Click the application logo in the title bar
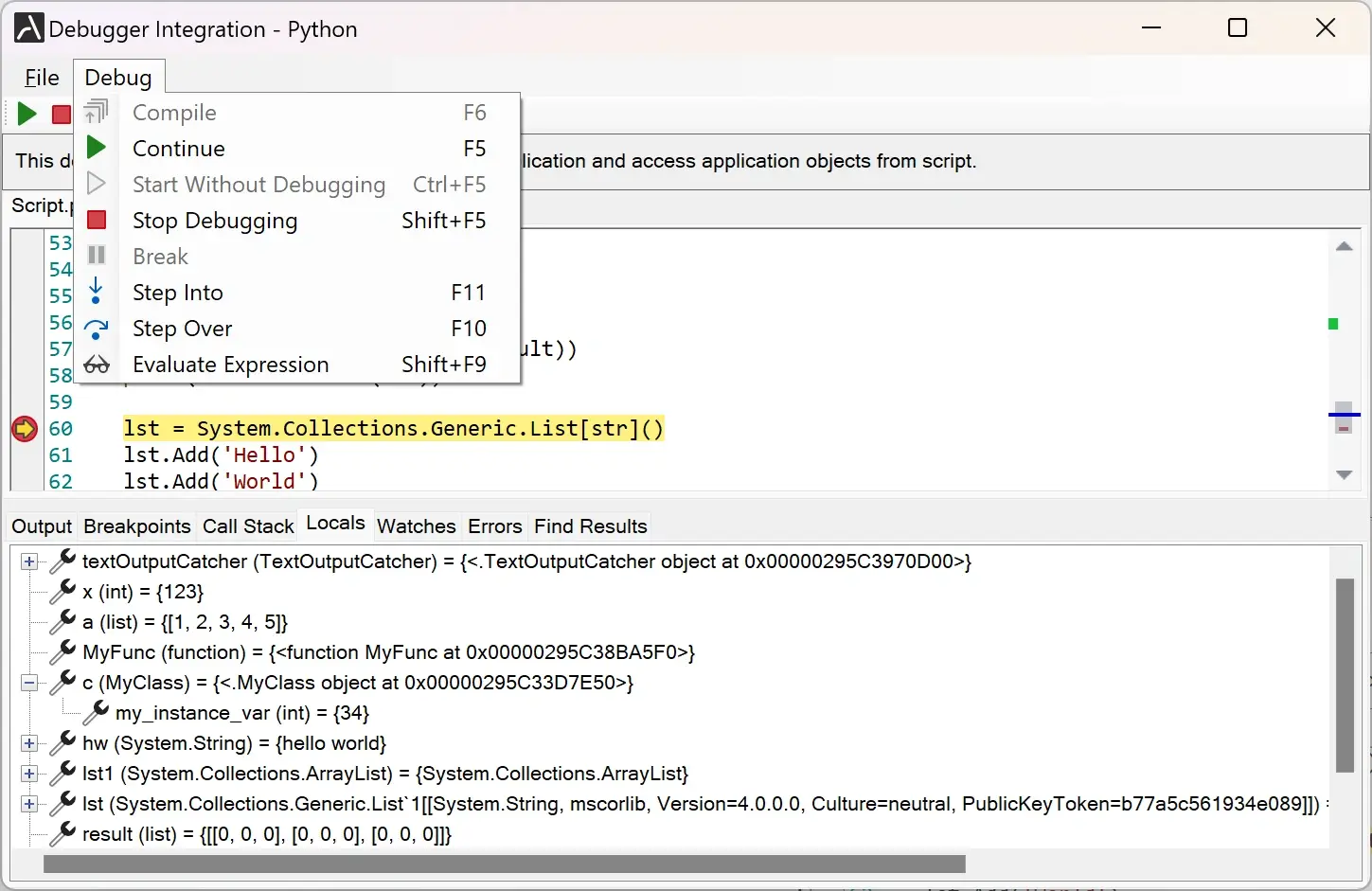 pyautogui.click(x=27, y=27)
